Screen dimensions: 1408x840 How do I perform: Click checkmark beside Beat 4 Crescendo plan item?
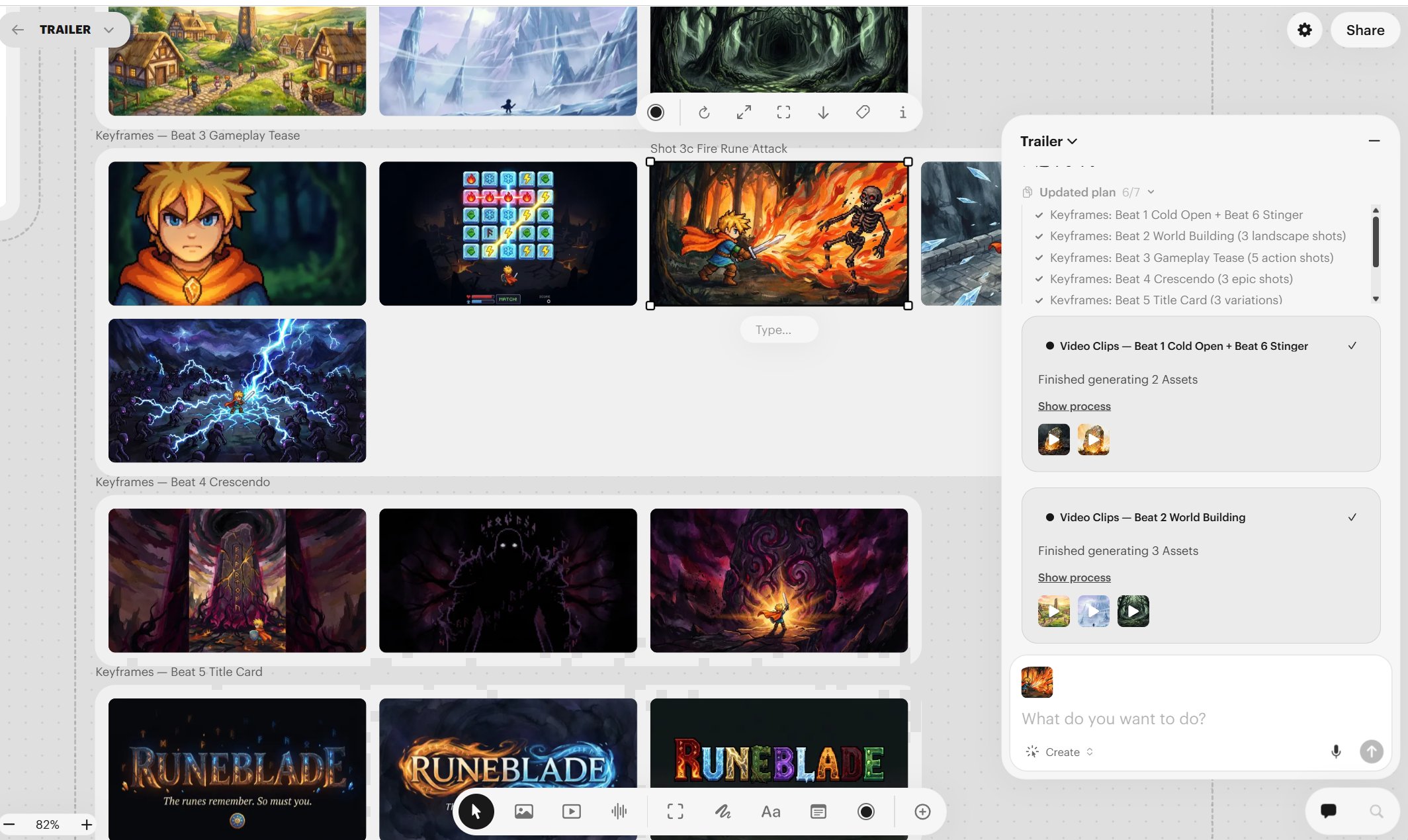[1039, 279]
